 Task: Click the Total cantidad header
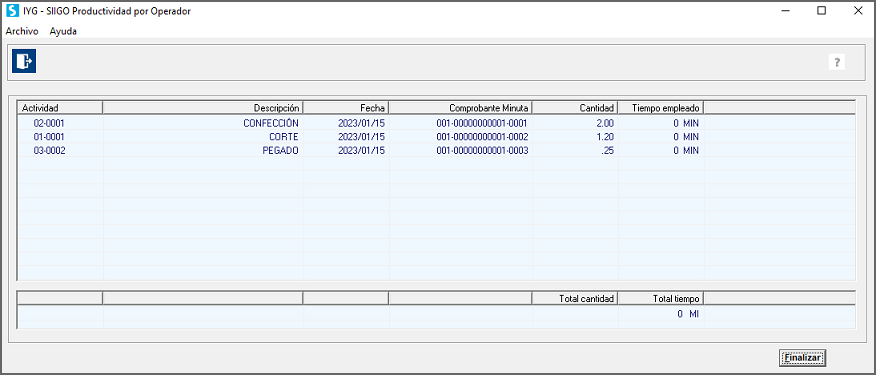point(575,298)
